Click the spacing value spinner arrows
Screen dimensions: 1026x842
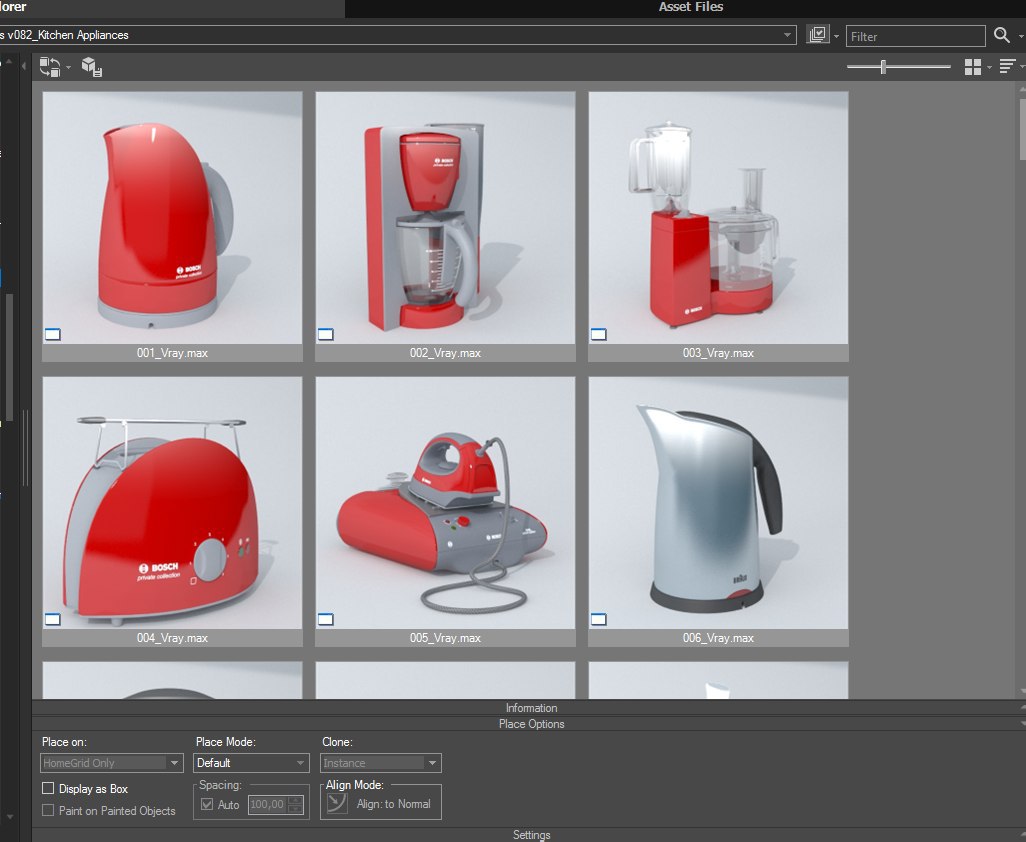295,805
